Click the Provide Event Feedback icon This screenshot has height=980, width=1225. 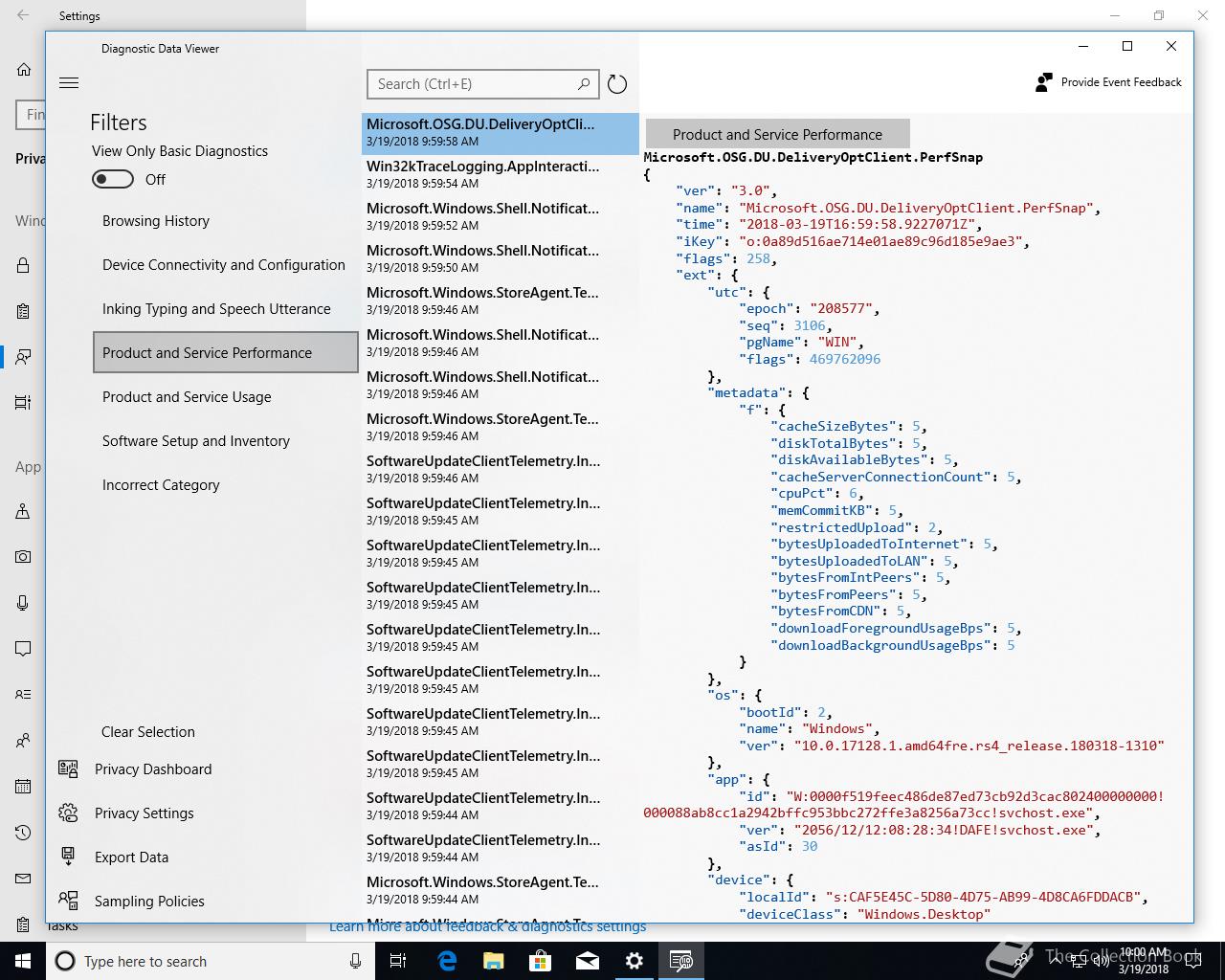click(x=1044, y=82)
